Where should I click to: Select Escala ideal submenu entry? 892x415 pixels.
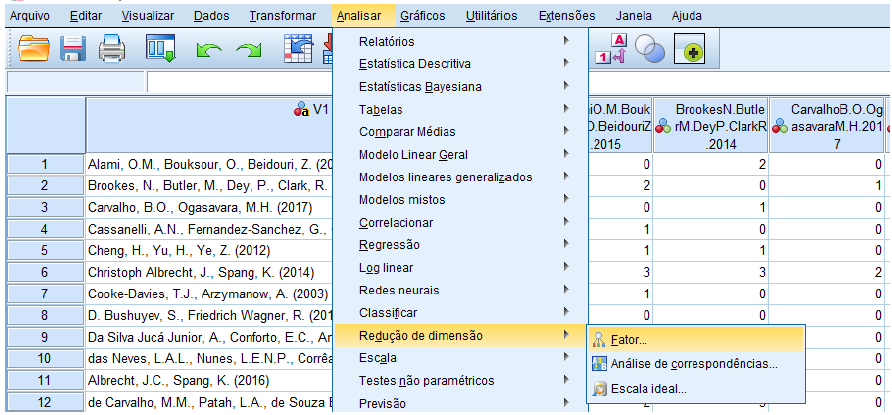click(652, 388)
